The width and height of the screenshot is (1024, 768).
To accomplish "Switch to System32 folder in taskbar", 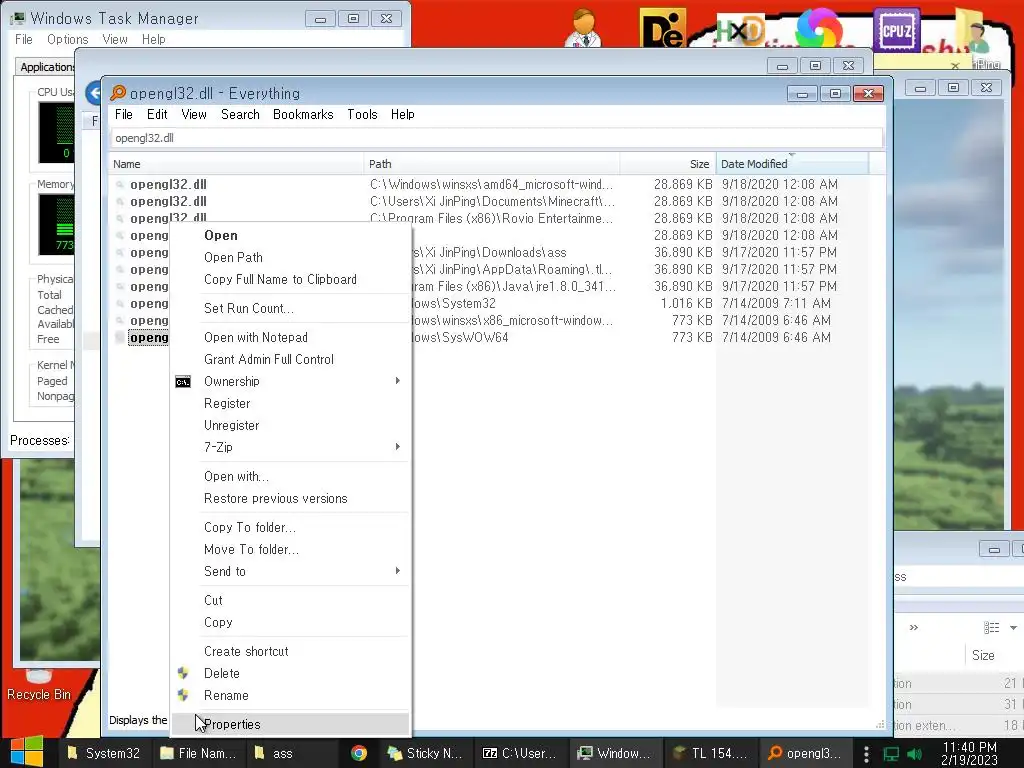I will coord(103,753).
